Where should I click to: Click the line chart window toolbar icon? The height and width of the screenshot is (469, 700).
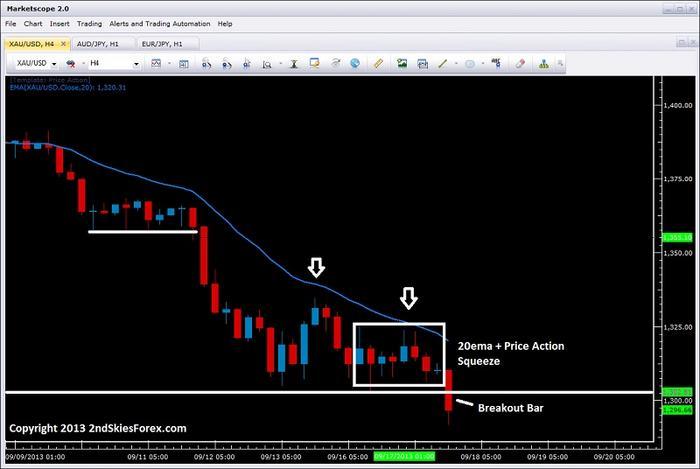(x=156, y=63)
